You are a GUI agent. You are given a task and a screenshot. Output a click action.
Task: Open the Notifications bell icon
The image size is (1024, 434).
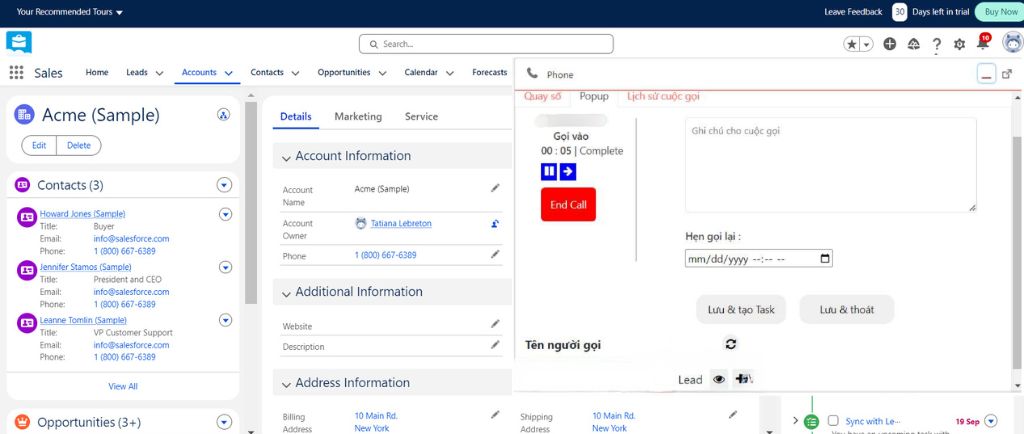(982, 43)
